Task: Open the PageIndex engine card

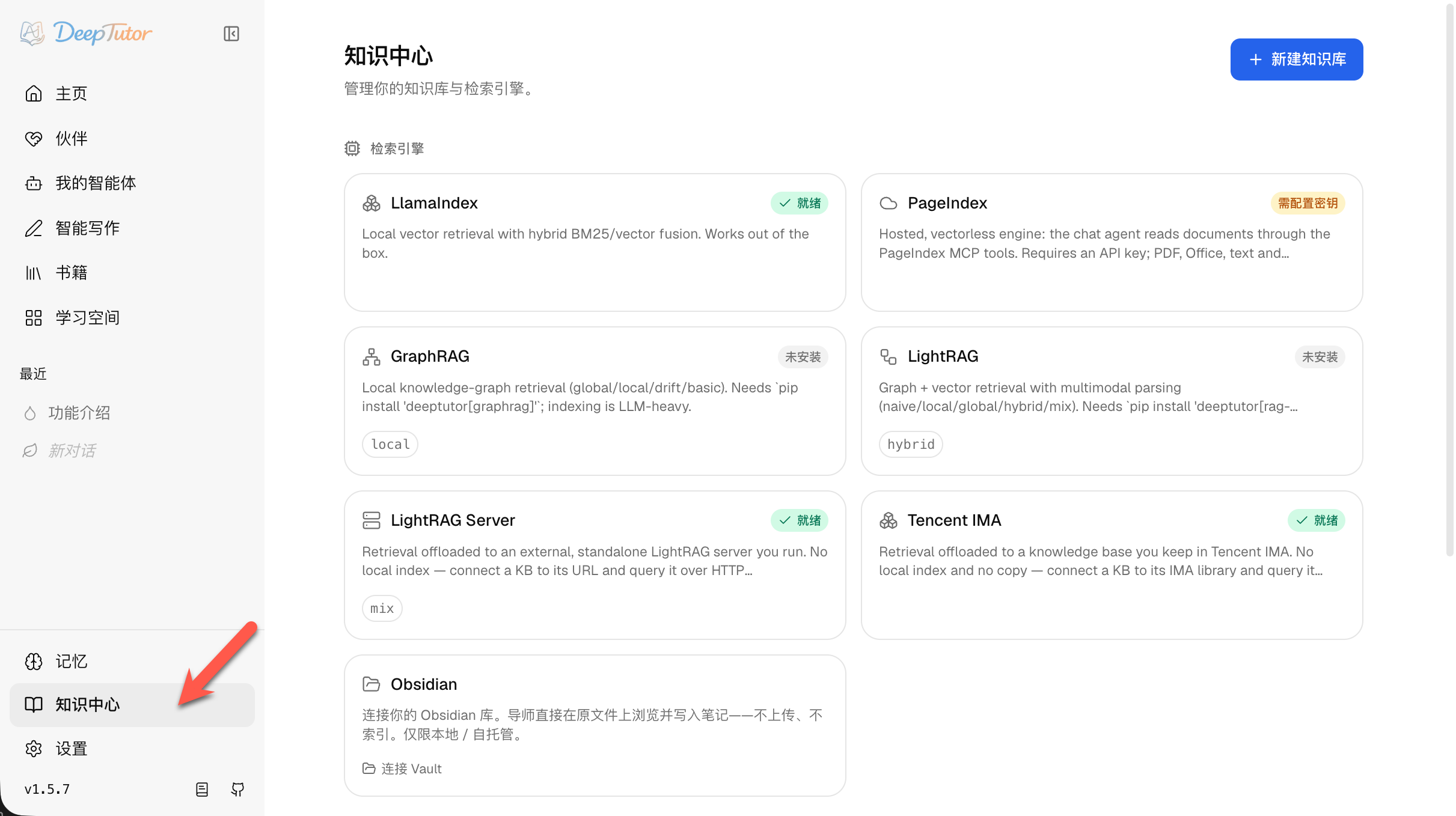Action: [1112, 243]
